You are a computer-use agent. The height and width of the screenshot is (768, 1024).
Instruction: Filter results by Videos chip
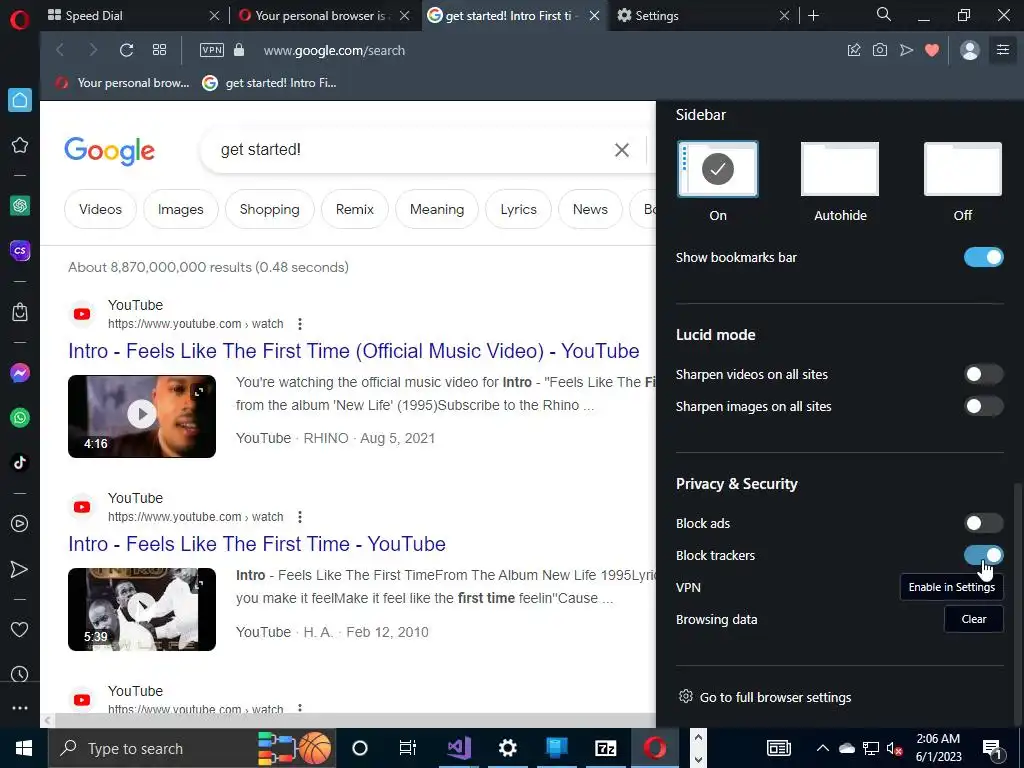point(101,209)
